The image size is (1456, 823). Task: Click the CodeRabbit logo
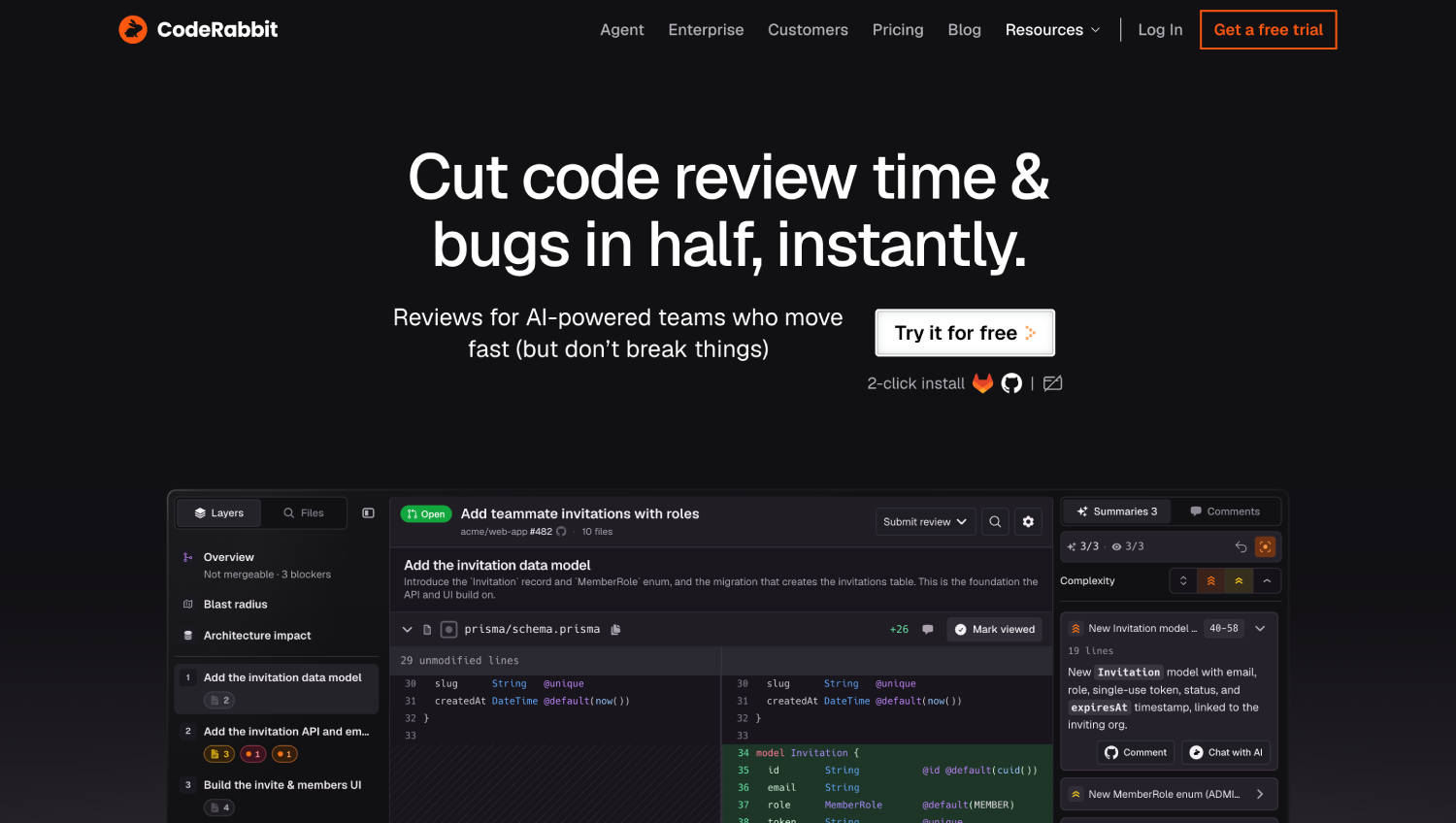[x=198, y=29]
